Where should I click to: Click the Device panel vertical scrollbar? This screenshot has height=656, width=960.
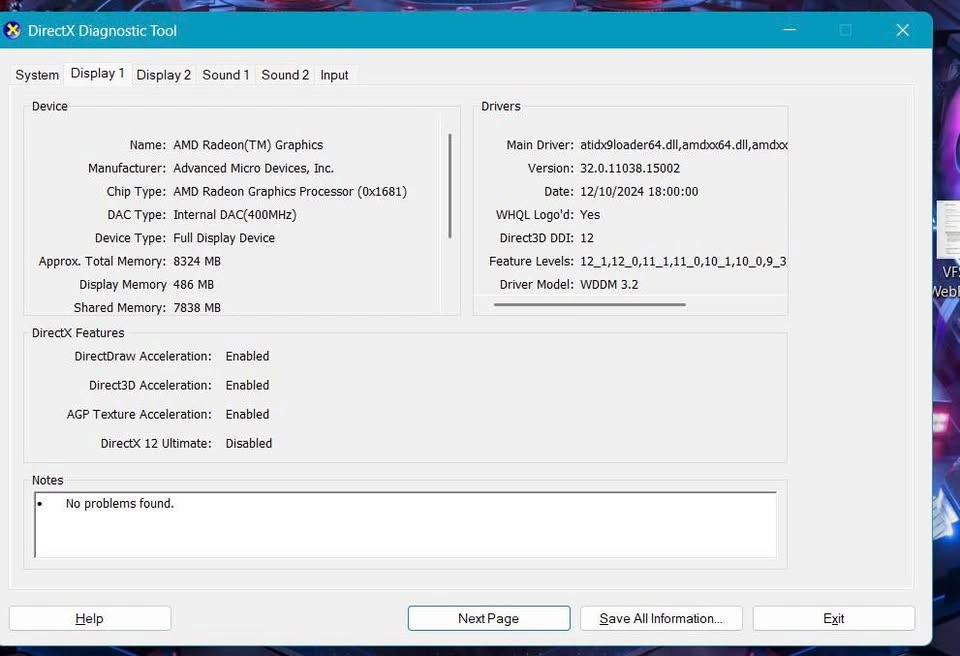pos(450,186)
